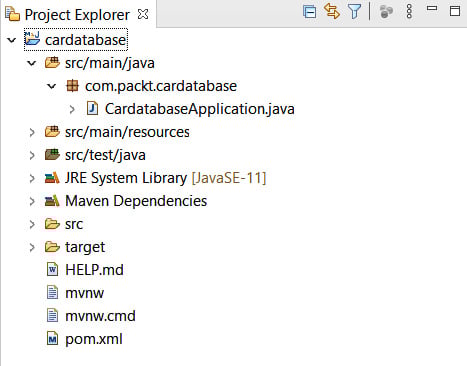
Task: Select the mvnw.cmd file
Action: click(x=100, y=316)
